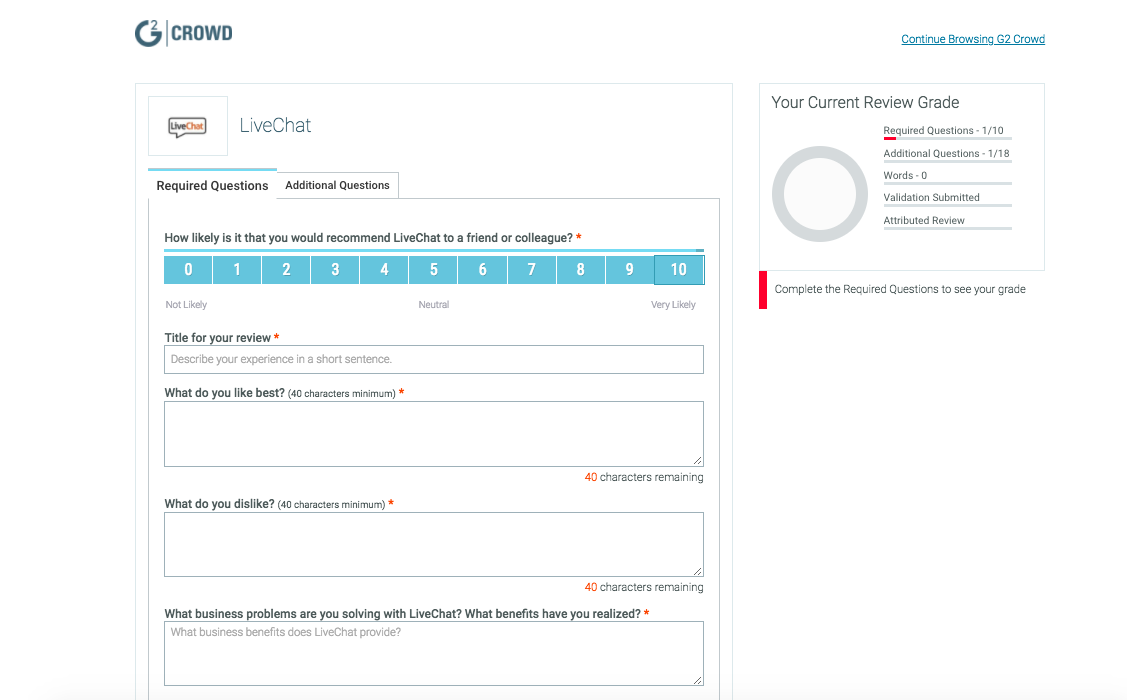Click the How likely to recommend question
The height and width of the screenshot is (700, 1127).
pyautogui.click(x=372, y=238)
